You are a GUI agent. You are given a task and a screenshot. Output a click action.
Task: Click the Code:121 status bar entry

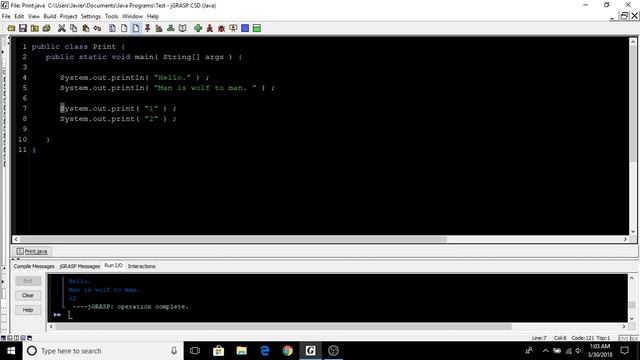[x=582, y=338]
